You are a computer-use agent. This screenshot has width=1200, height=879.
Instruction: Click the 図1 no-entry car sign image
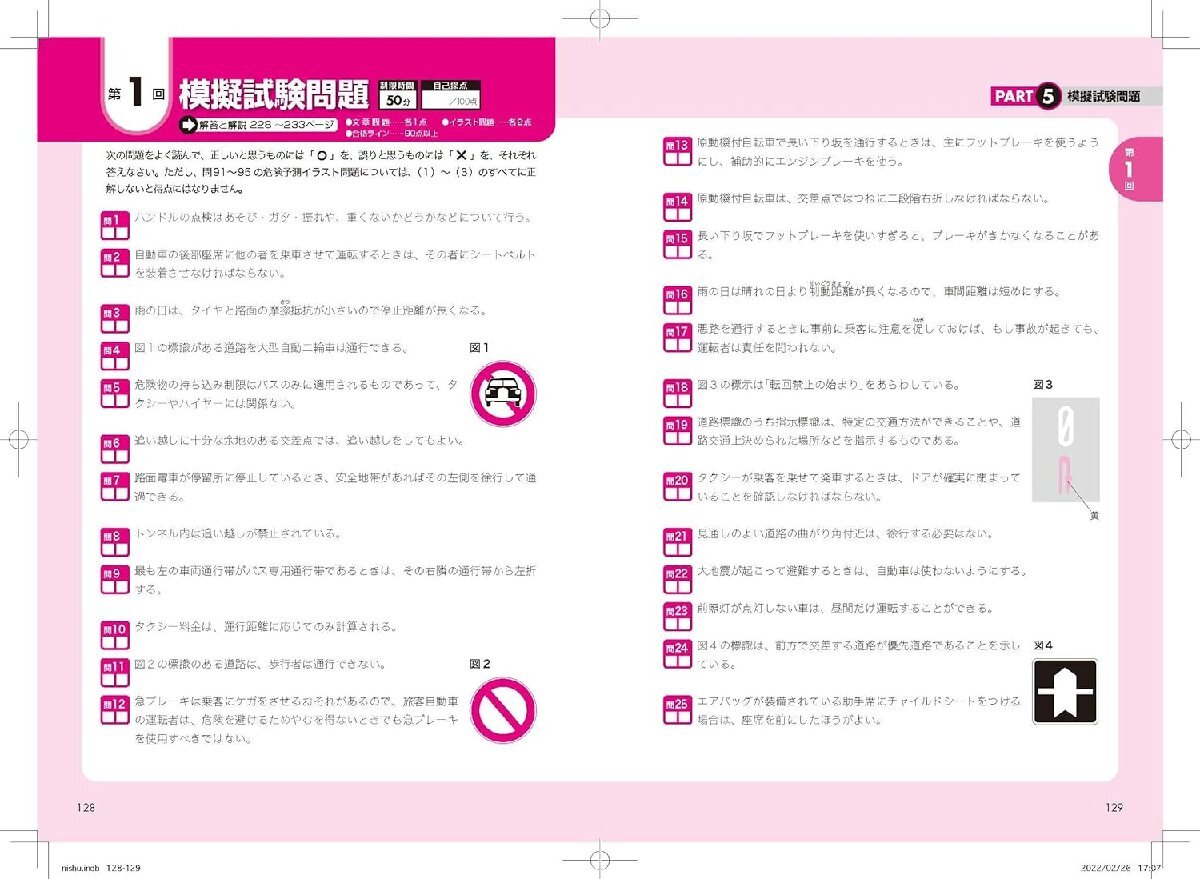(x=504, y=394)
